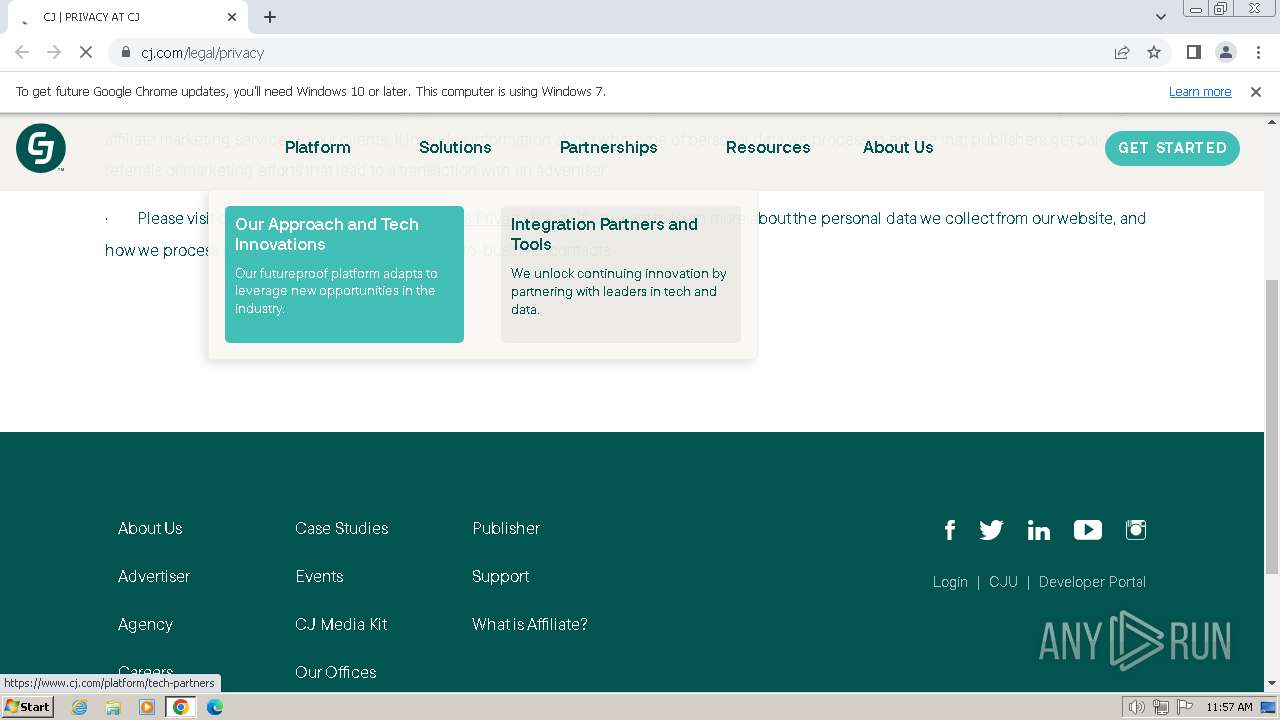Open the Developer Portal link
The width and height of the screenshot is (1280, 720).
click(1092, 582)
